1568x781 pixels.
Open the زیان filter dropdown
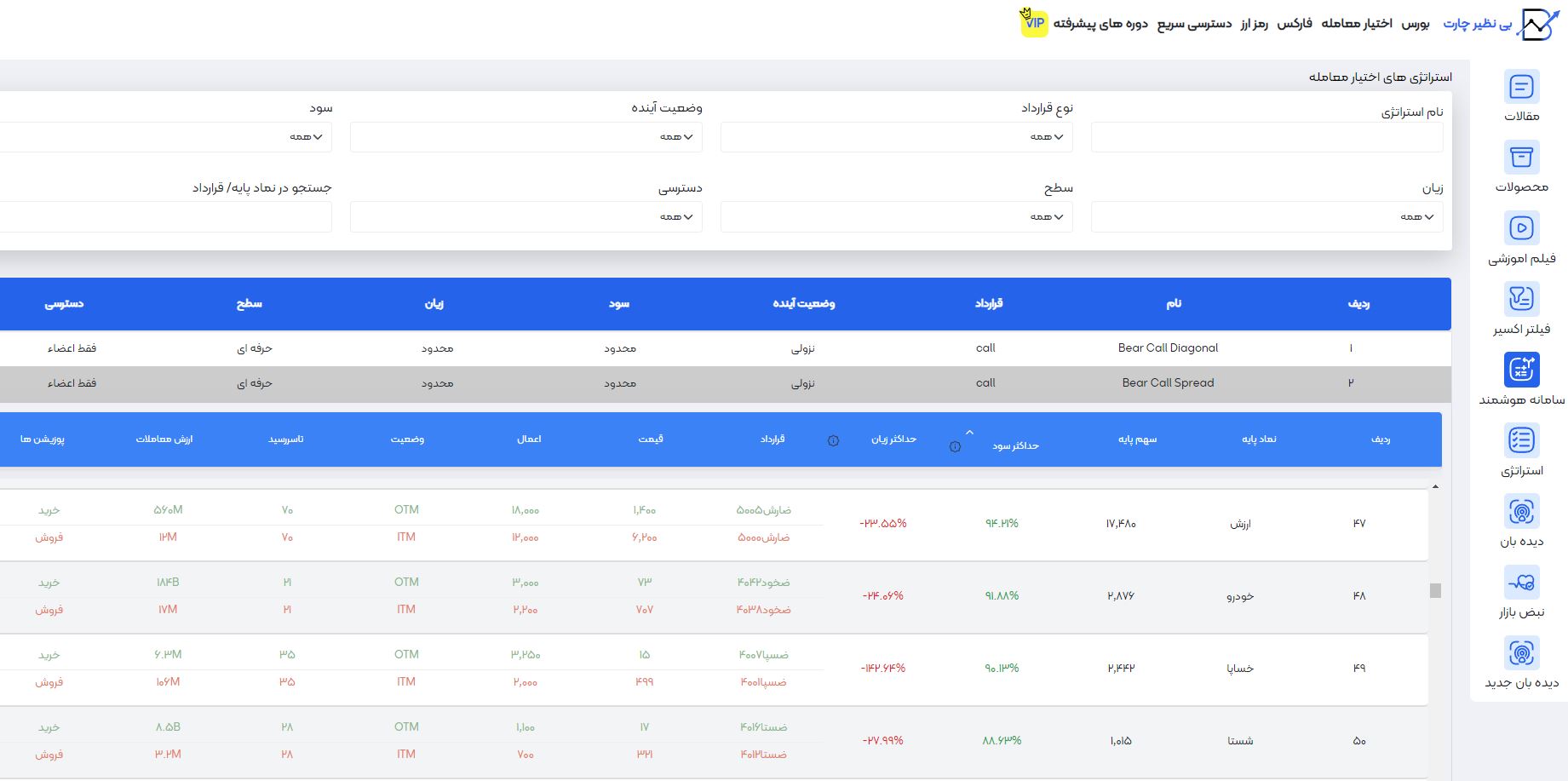(1266, 217)
